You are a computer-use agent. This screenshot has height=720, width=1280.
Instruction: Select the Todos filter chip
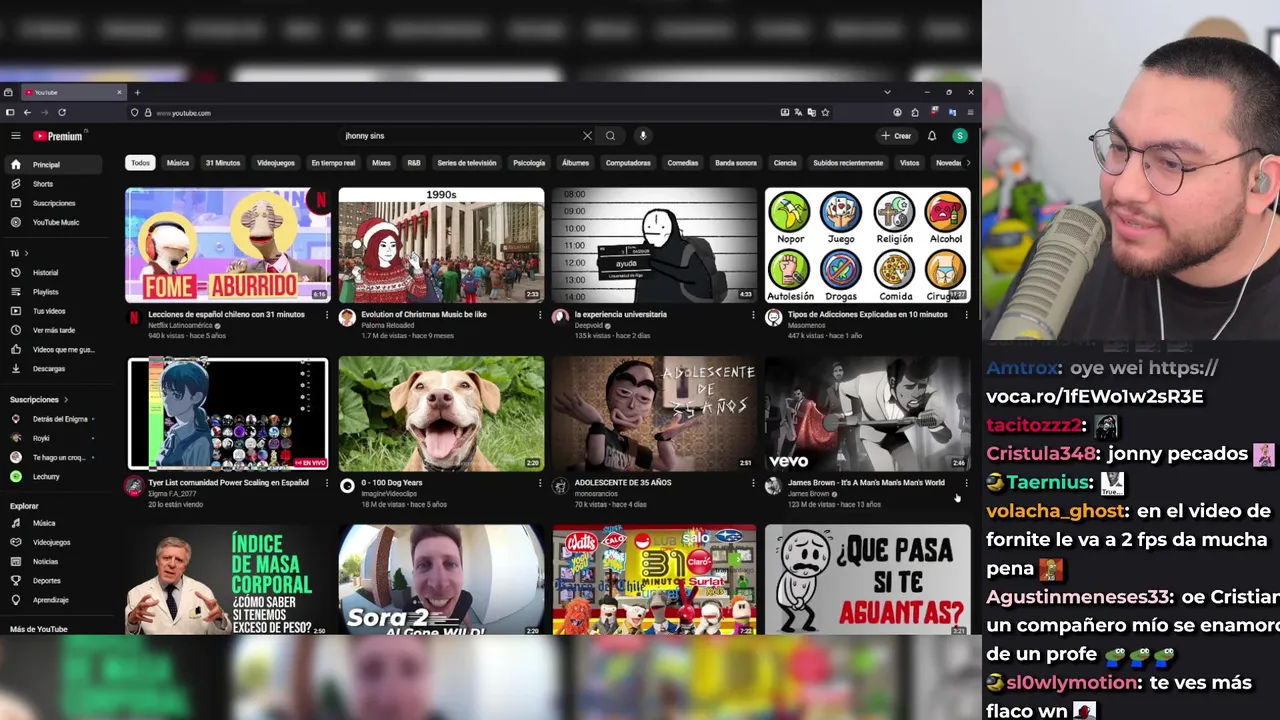point(140,163)
